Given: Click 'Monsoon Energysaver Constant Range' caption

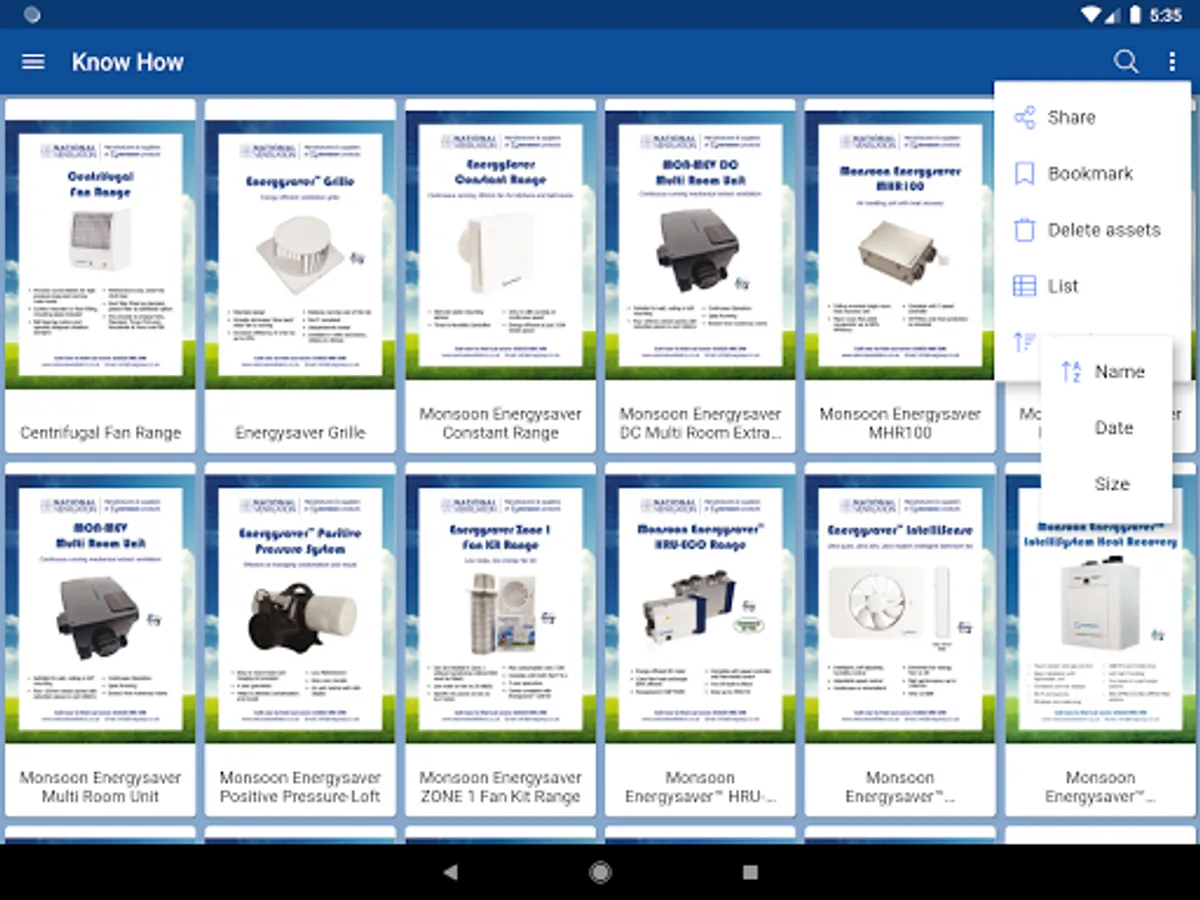Looking at the screenshot, I should (x=500, y=423).
